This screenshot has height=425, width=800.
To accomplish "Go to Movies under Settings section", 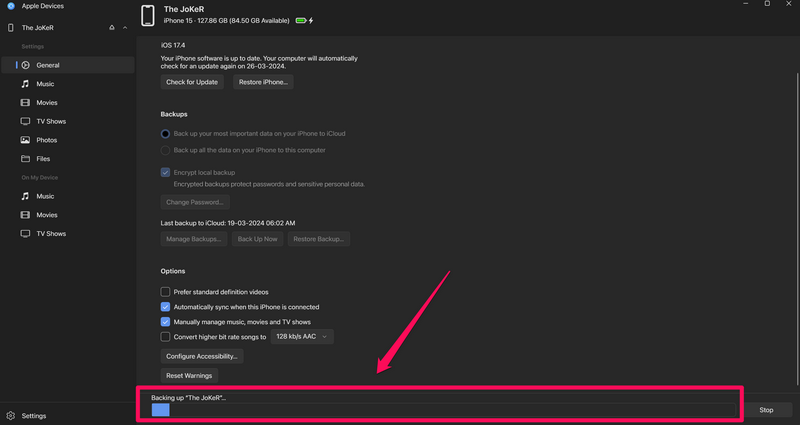I will coord(68,103).
